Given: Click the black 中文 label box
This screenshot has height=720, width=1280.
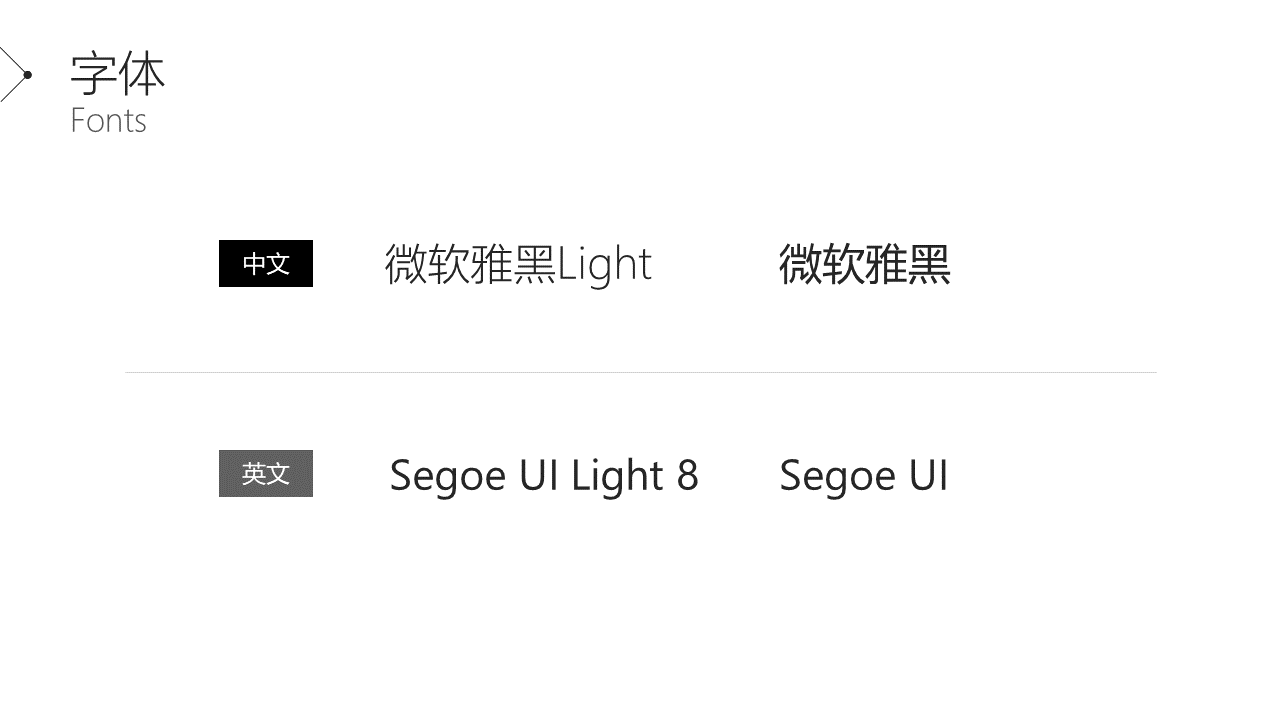Looking at the screenshot, I should 266,264.
